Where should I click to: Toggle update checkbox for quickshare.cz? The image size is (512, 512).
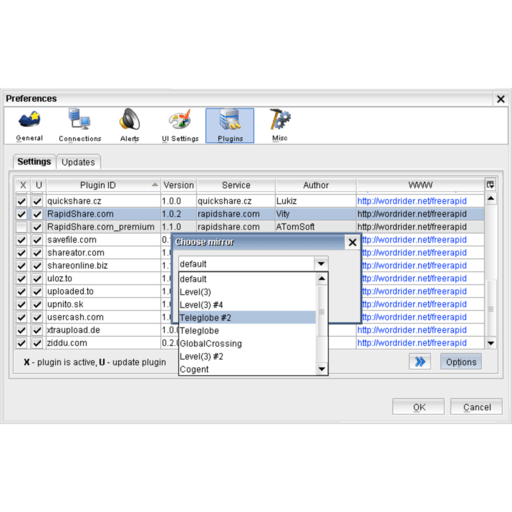click(x=37, y=201)
